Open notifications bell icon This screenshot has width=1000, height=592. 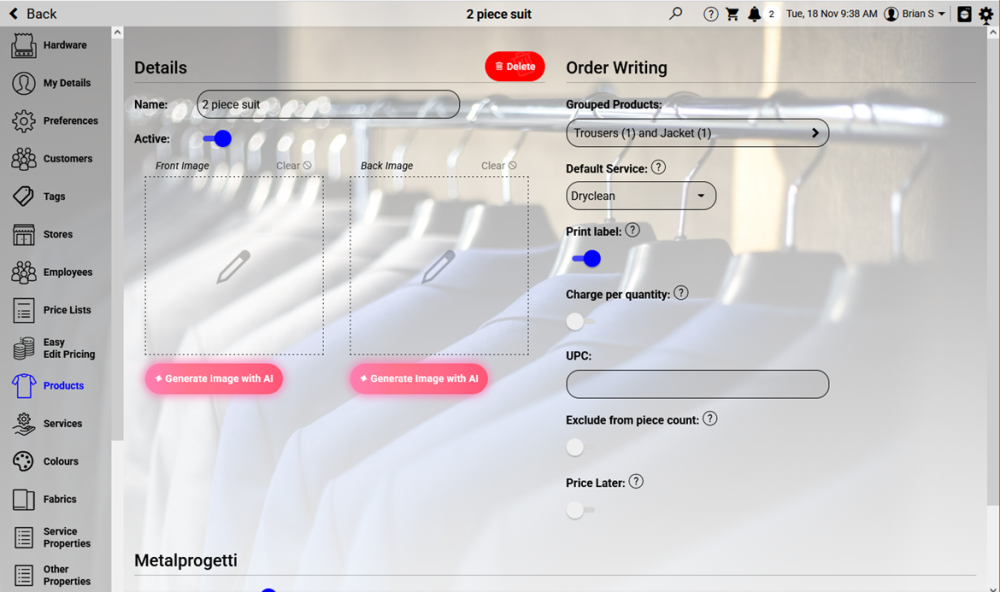point(754,14)
